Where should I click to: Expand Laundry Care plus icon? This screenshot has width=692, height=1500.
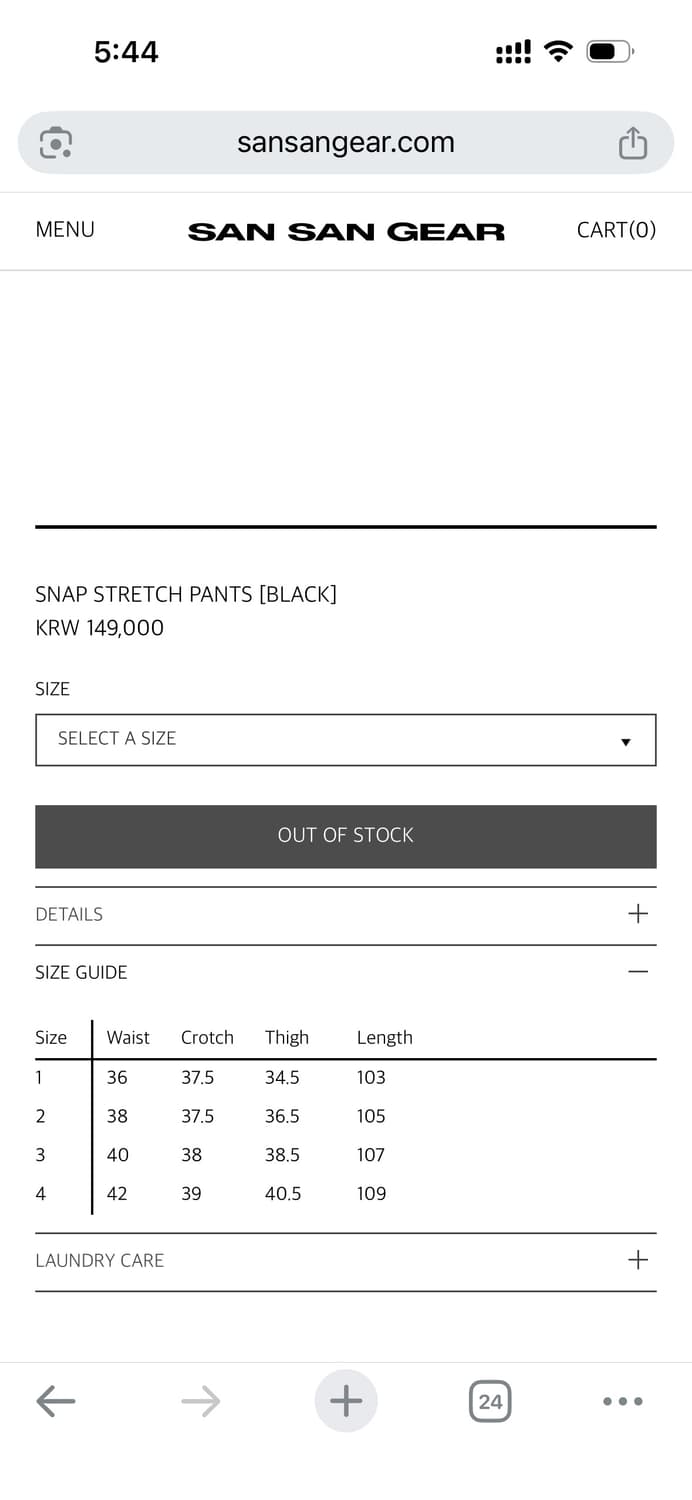click(638, 1260)
